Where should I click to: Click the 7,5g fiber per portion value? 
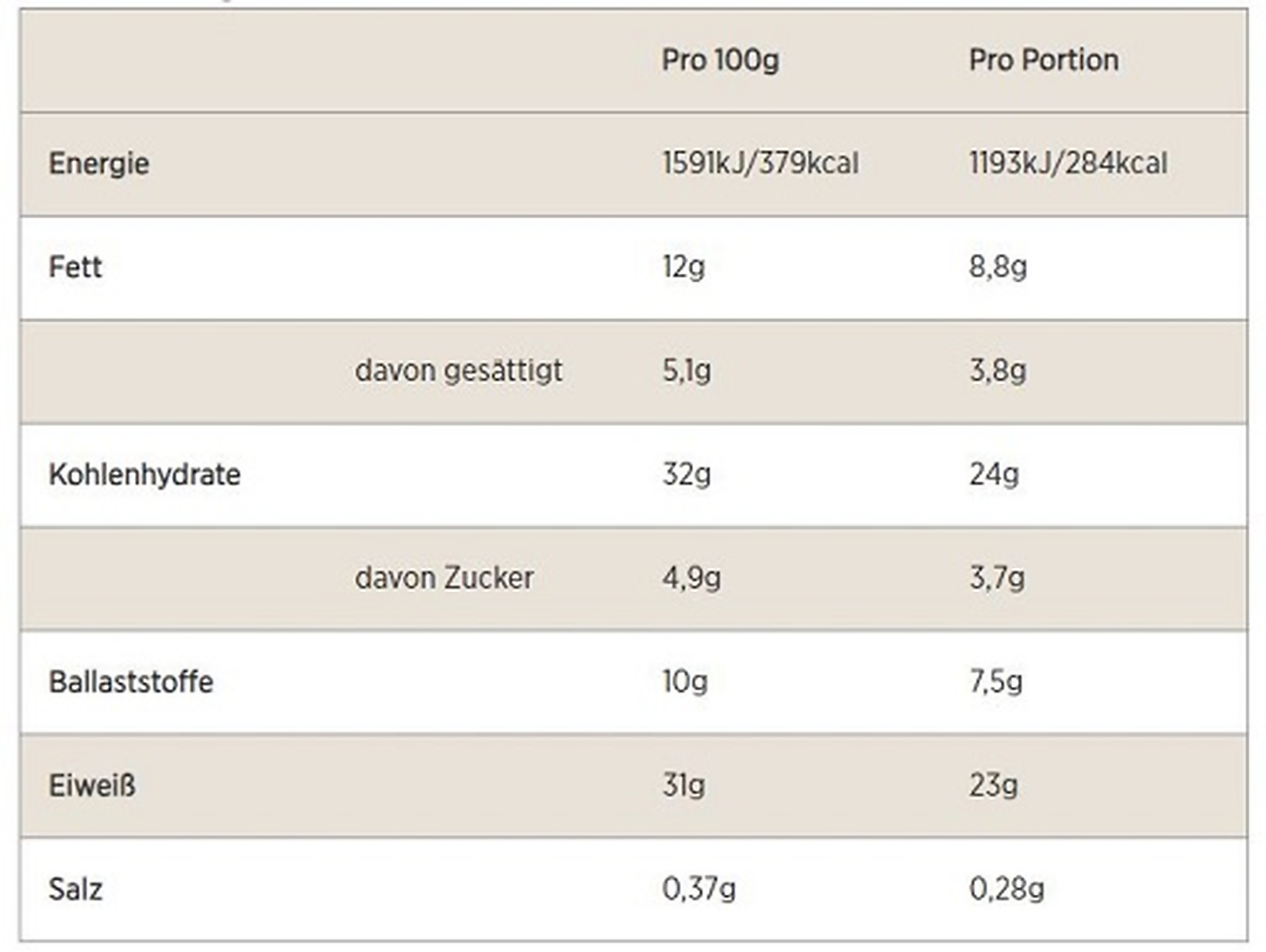point(995,681)
